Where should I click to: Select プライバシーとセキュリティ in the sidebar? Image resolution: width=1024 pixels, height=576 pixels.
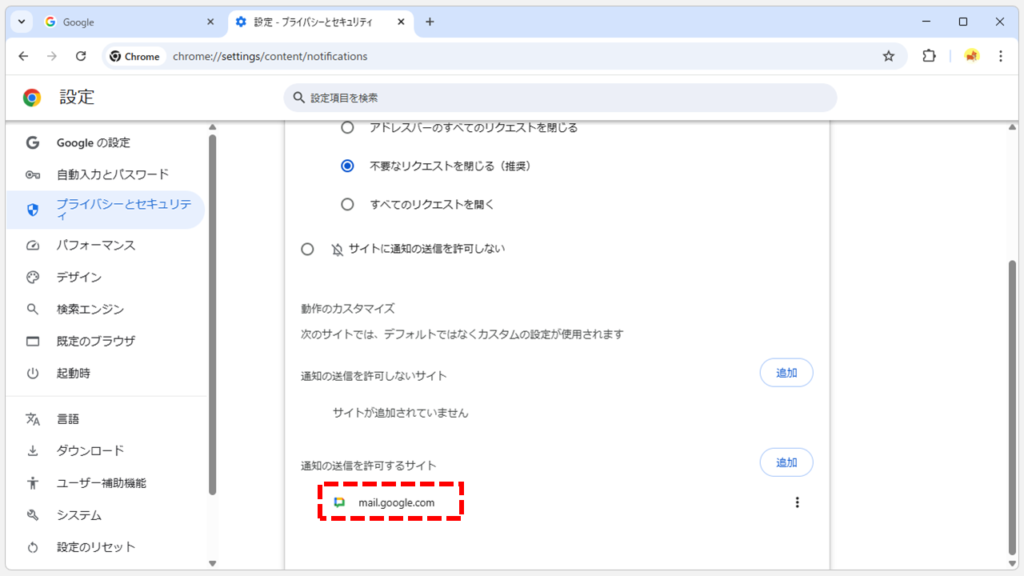click(x=107, y=209)
